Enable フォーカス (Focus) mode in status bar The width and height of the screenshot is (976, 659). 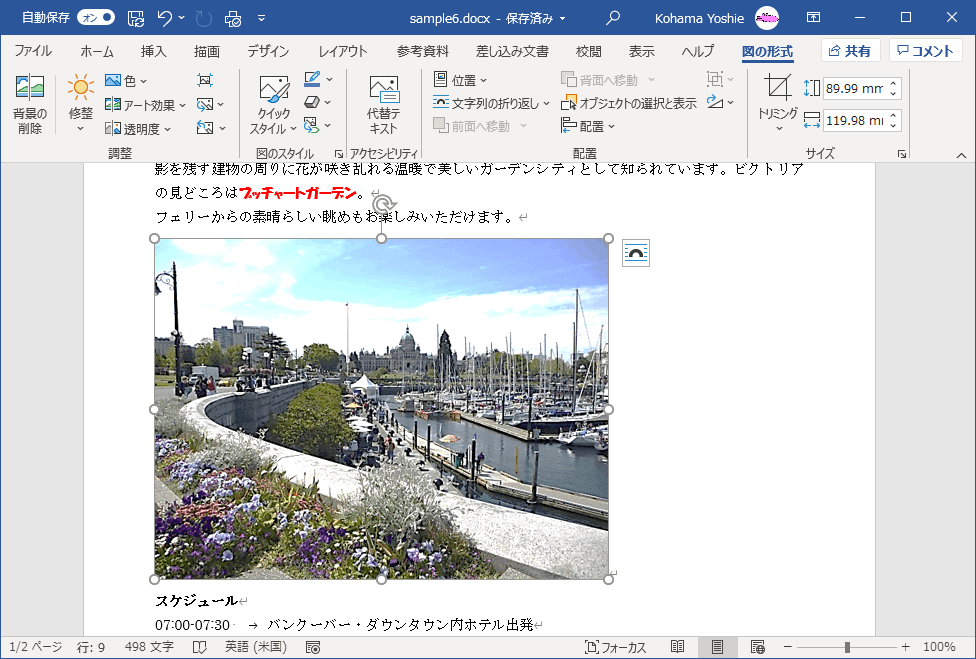coord(615,647)
